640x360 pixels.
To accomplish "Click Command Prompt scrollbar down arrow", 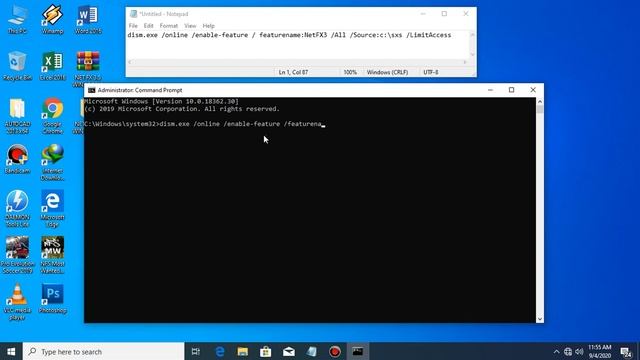I will (x=540, y=319).
